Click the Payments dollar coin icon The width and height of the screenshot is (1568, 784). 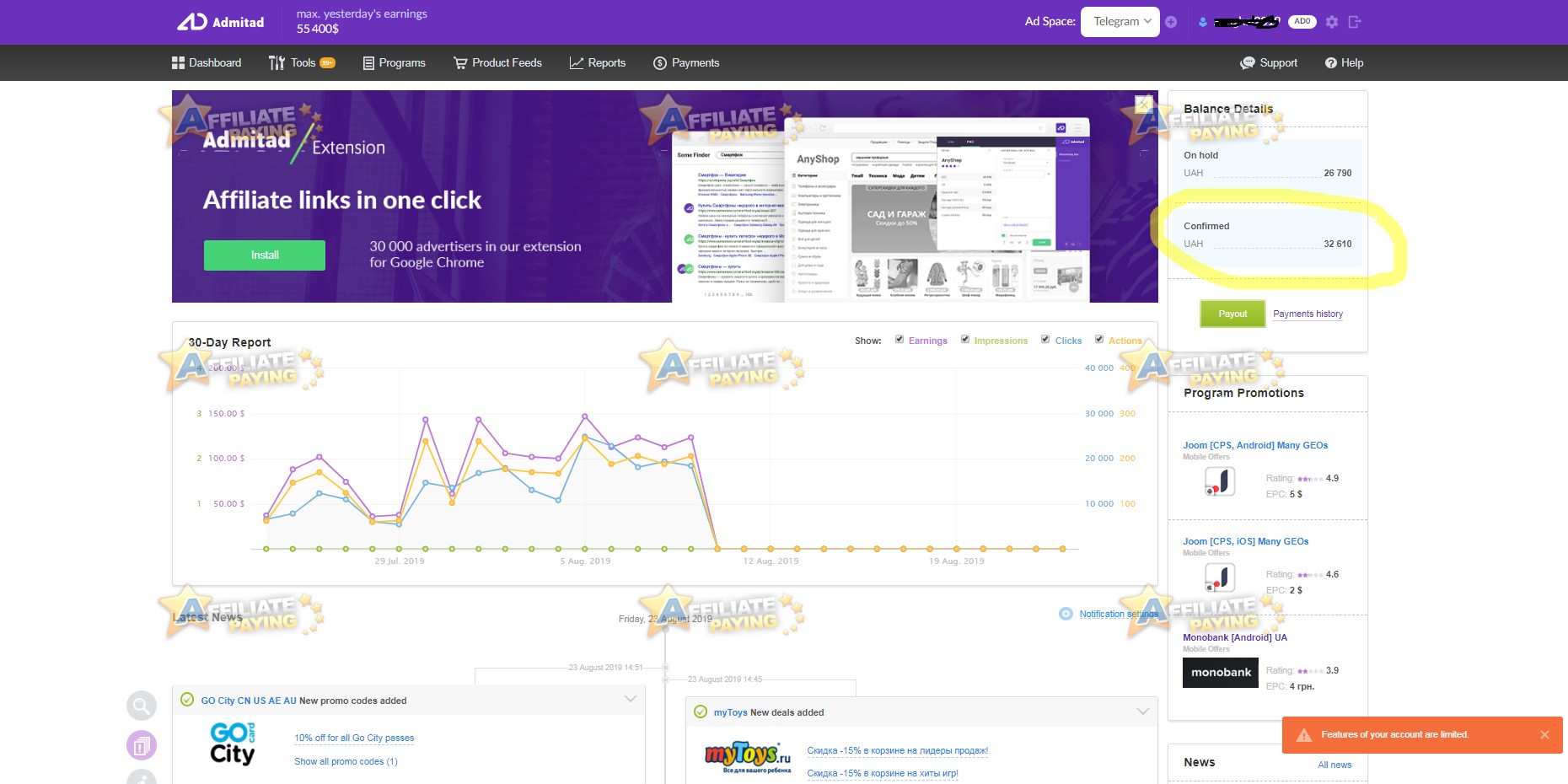660,62
